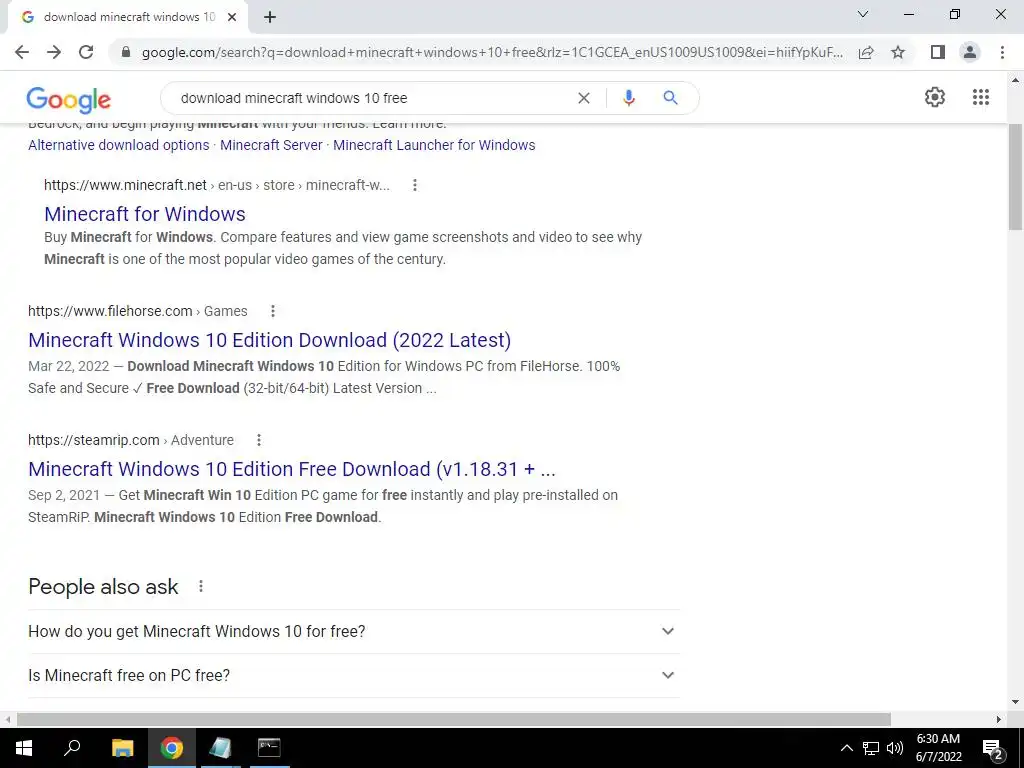Click the Google logo
Image resolution: width=1024 pixels, height=768 pixels.
[69, 99]
